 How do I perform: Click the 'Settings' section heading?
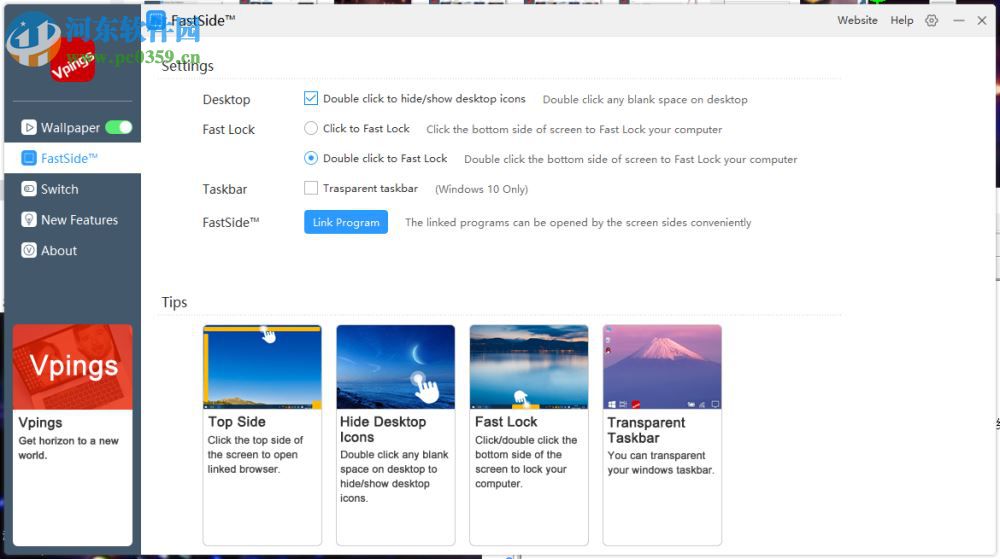[x=188, y=66]
